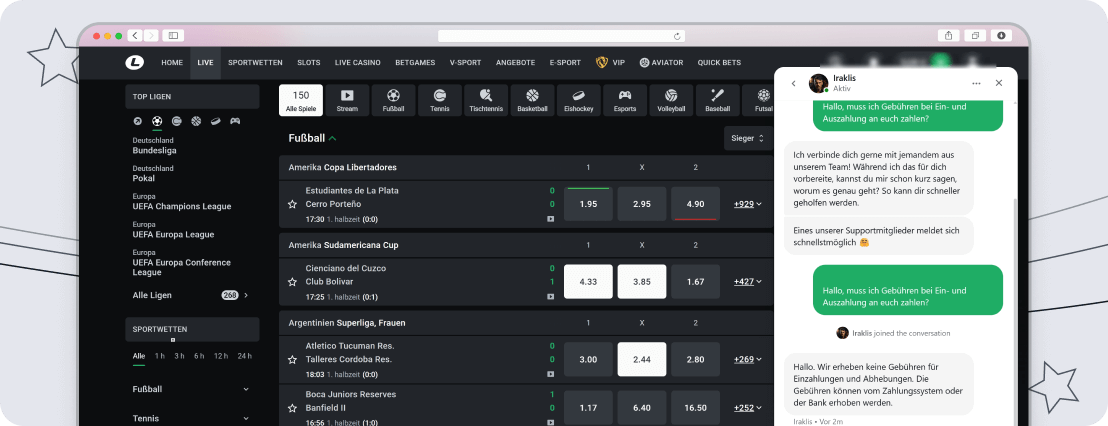The image size is (1108, 426).
Task: Filter live events by Basketball
Action: pyautogui.click(x=532, y=100)
